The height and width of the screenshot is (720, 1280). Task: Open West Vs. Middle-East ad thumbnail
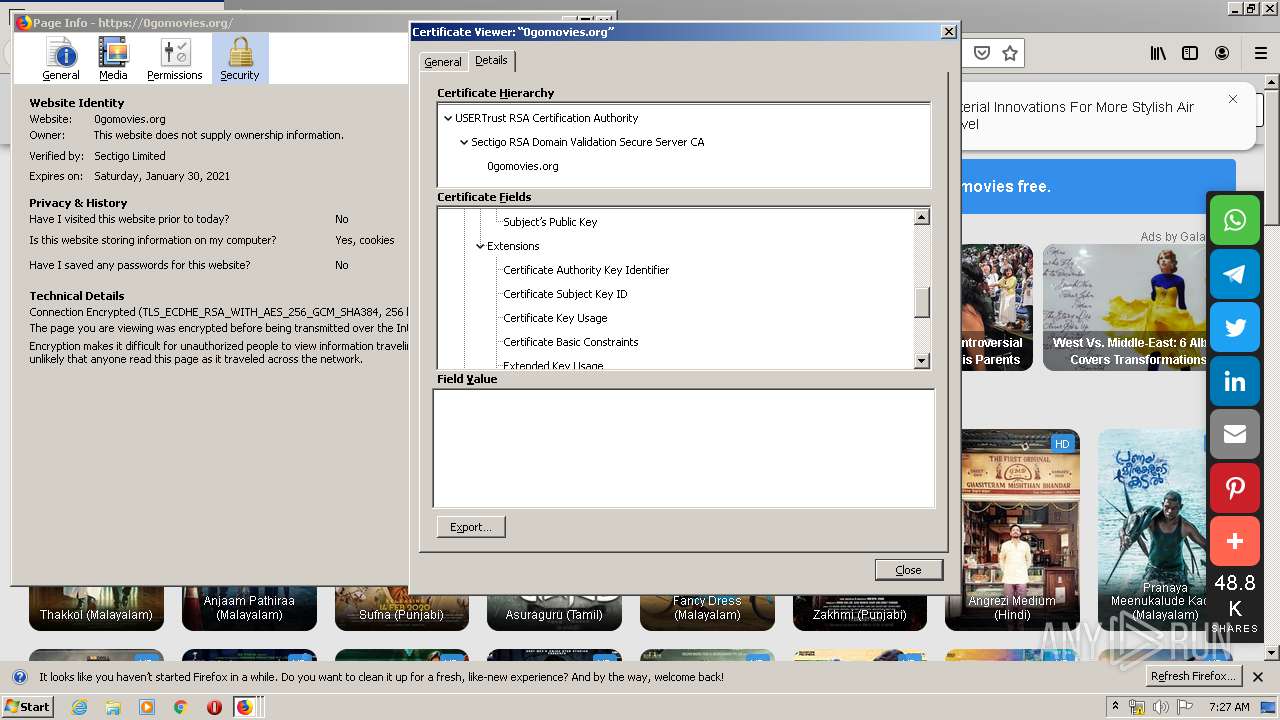[1125, 307]
